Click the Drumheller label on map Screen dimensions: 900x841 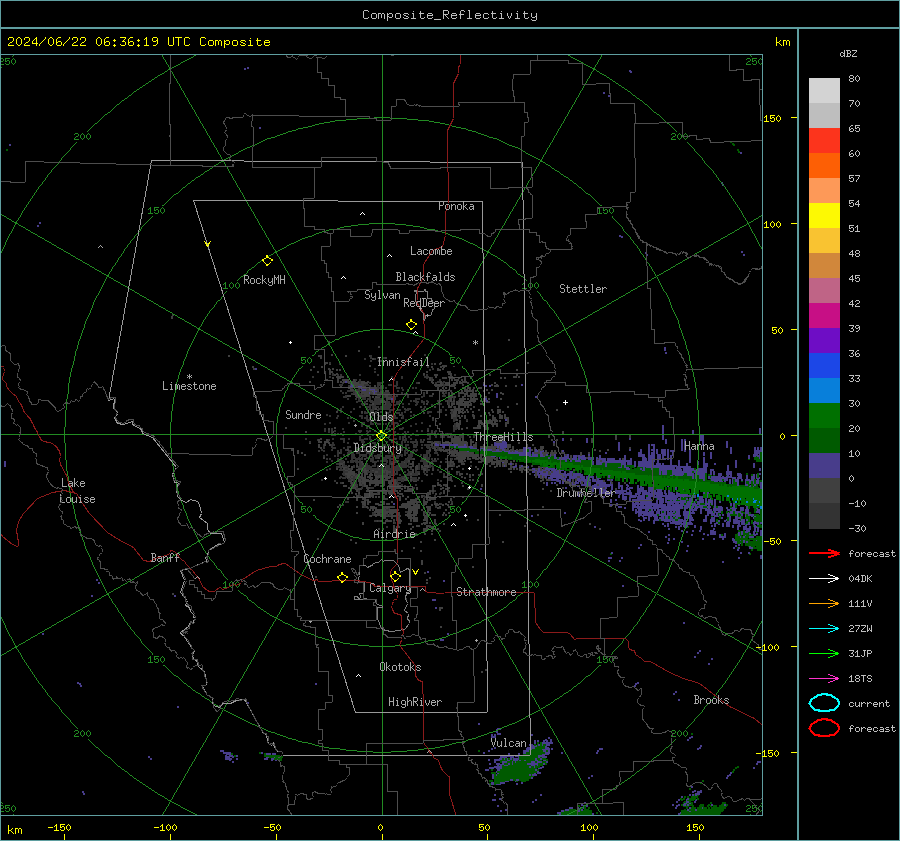click(586, 493)
